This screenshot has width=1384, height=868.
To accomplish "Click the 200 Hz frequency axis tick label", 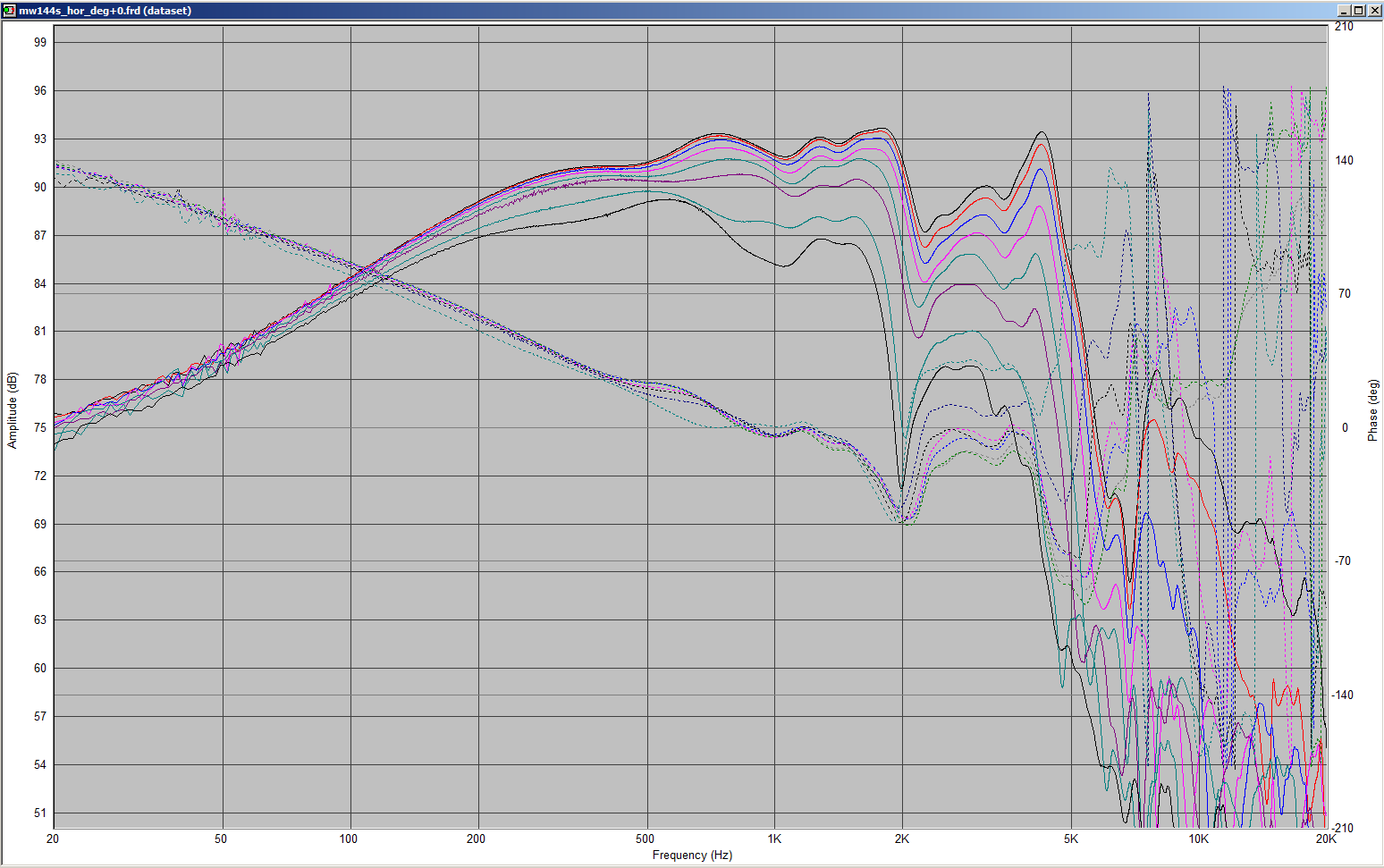I will 477,839.
